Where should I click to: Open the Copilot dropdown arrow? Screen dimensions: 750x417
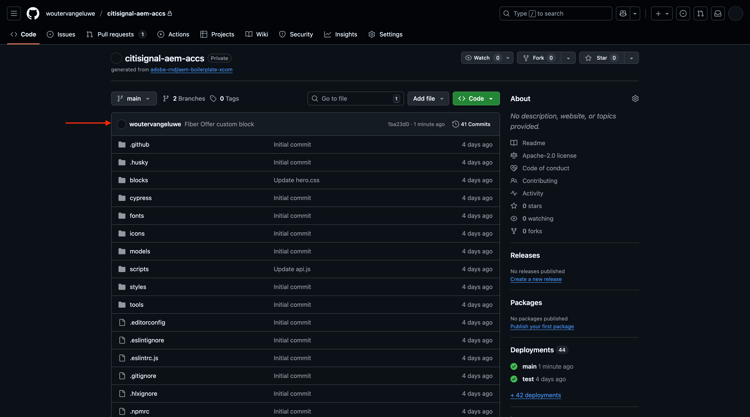pos(635,13)
